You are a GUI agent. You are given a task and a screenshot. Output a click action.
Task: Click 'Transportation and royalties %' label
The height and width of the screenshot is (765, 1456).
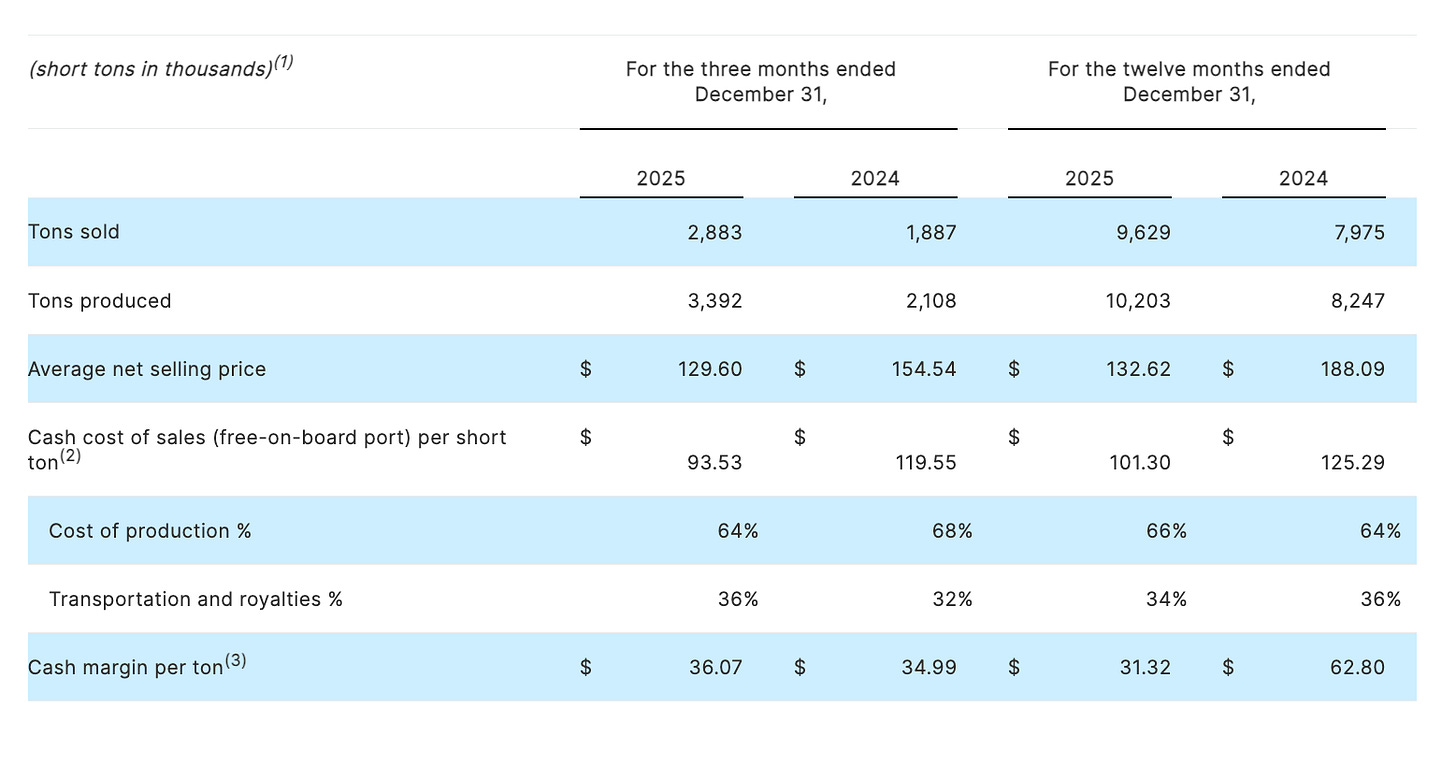pos(196,599)
